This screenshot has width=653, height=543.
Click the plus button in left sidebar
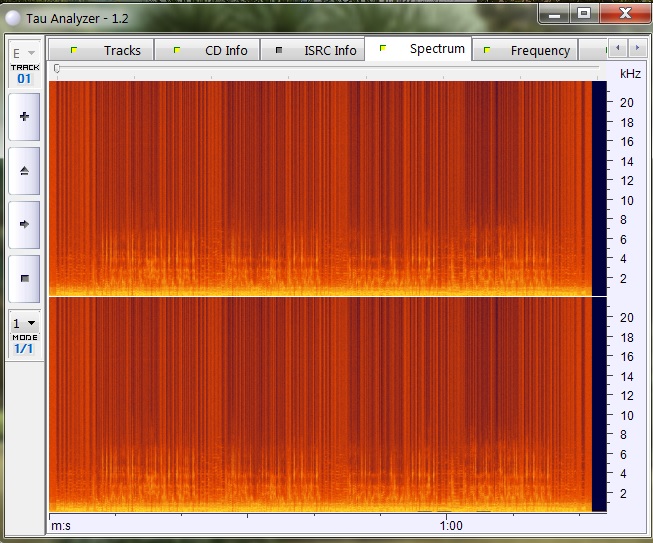click(24, 117)
